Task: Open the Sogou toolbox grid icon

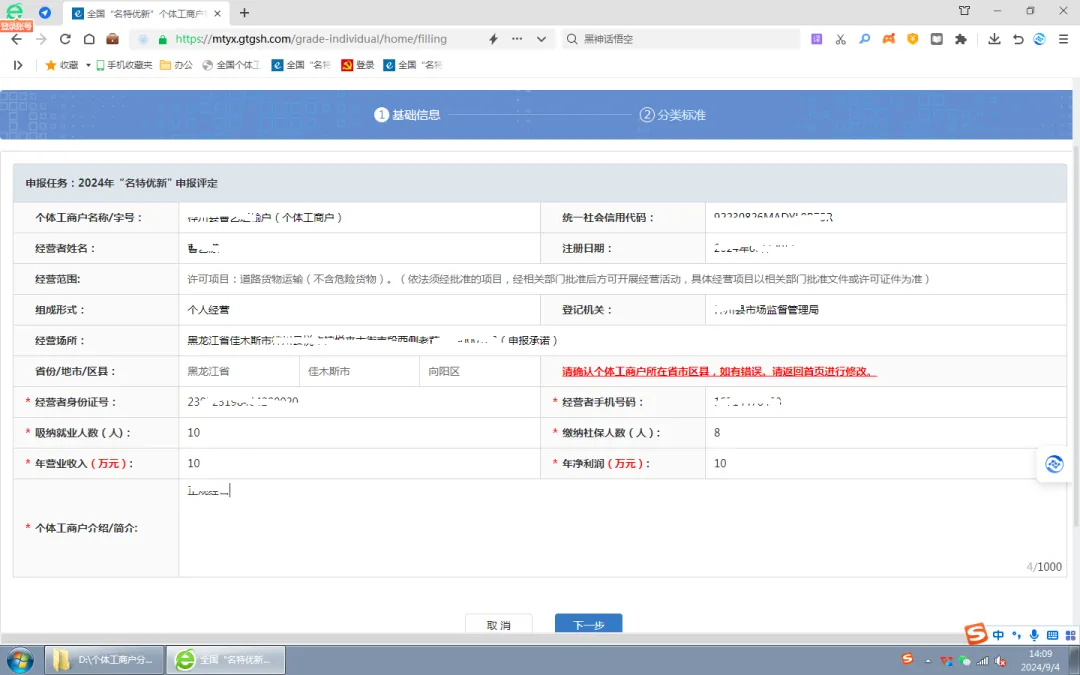Action: pyautogui.click(x=1070, y=635)
